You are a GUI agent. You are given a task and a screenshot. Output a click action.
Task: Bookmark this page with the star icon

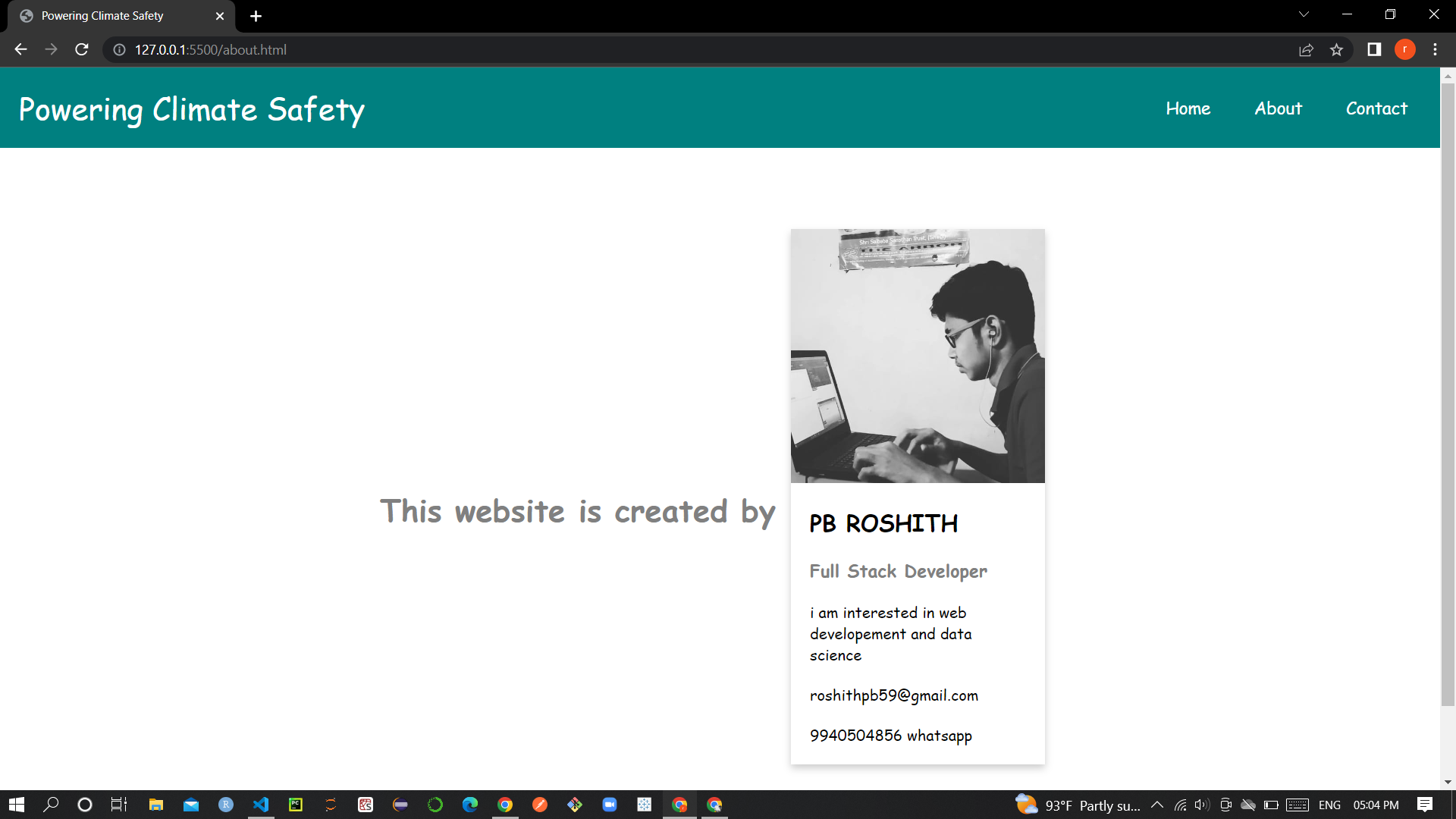[x=1337, y=49]
